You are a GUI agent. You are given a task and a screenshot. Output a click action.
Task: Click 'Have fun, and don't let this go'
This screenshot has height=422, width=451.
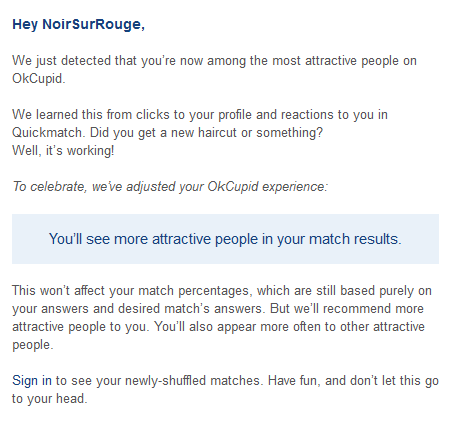tap(353, 381)
